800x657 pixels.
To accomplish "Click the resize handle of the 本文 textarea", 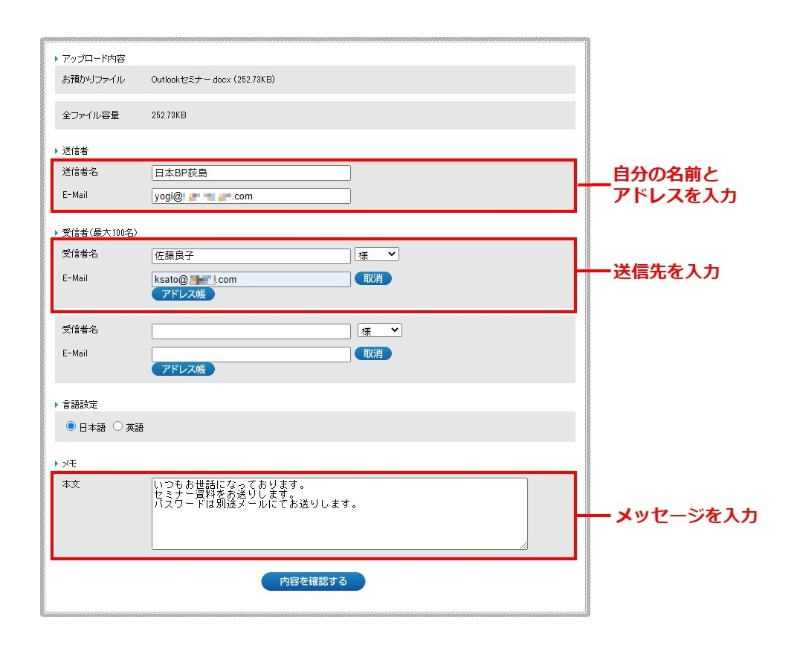I will 522,544.
